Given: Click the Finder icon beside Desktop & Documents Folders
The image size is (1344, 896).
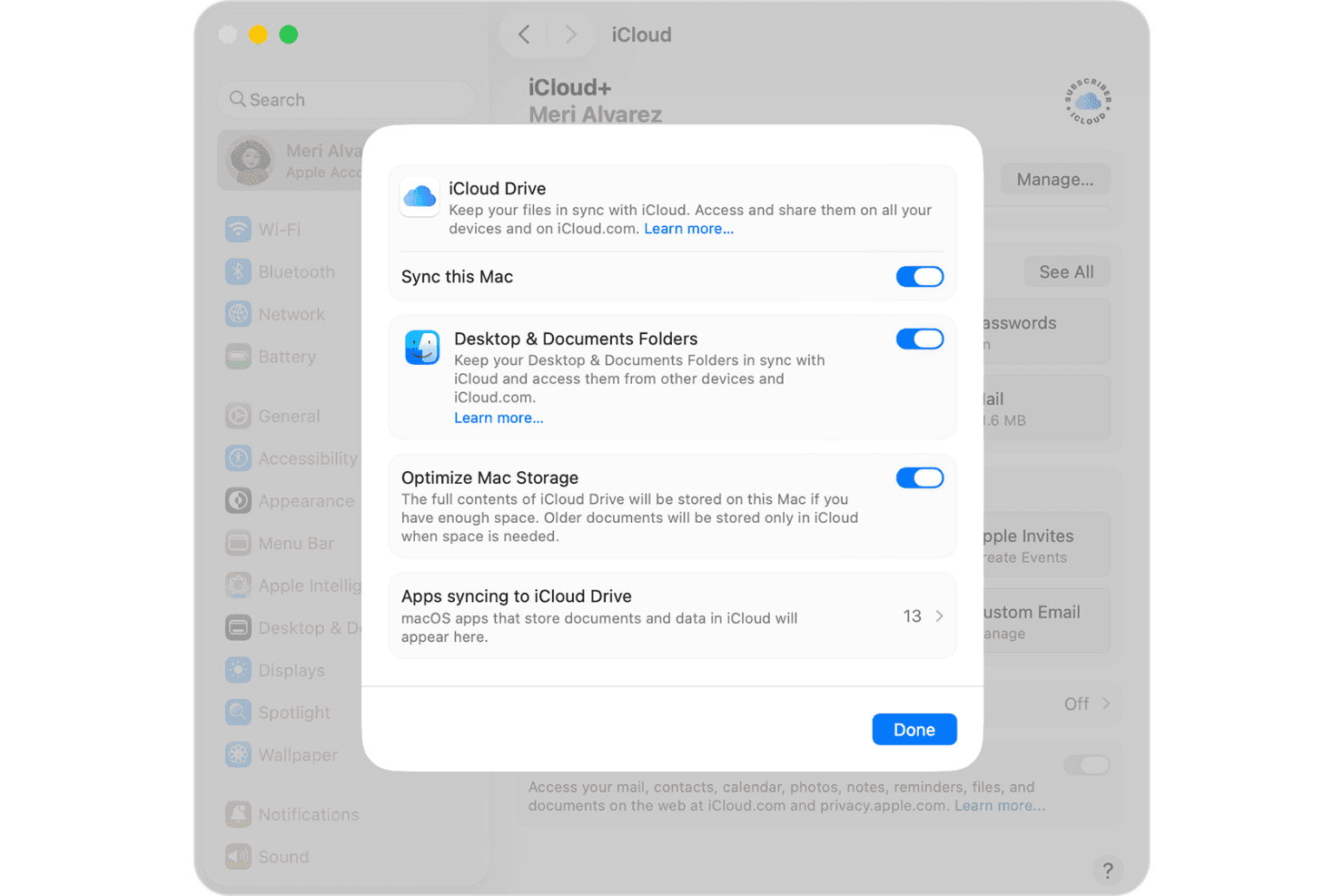Looking at the screenshot, I should click(x=422, y=347).
